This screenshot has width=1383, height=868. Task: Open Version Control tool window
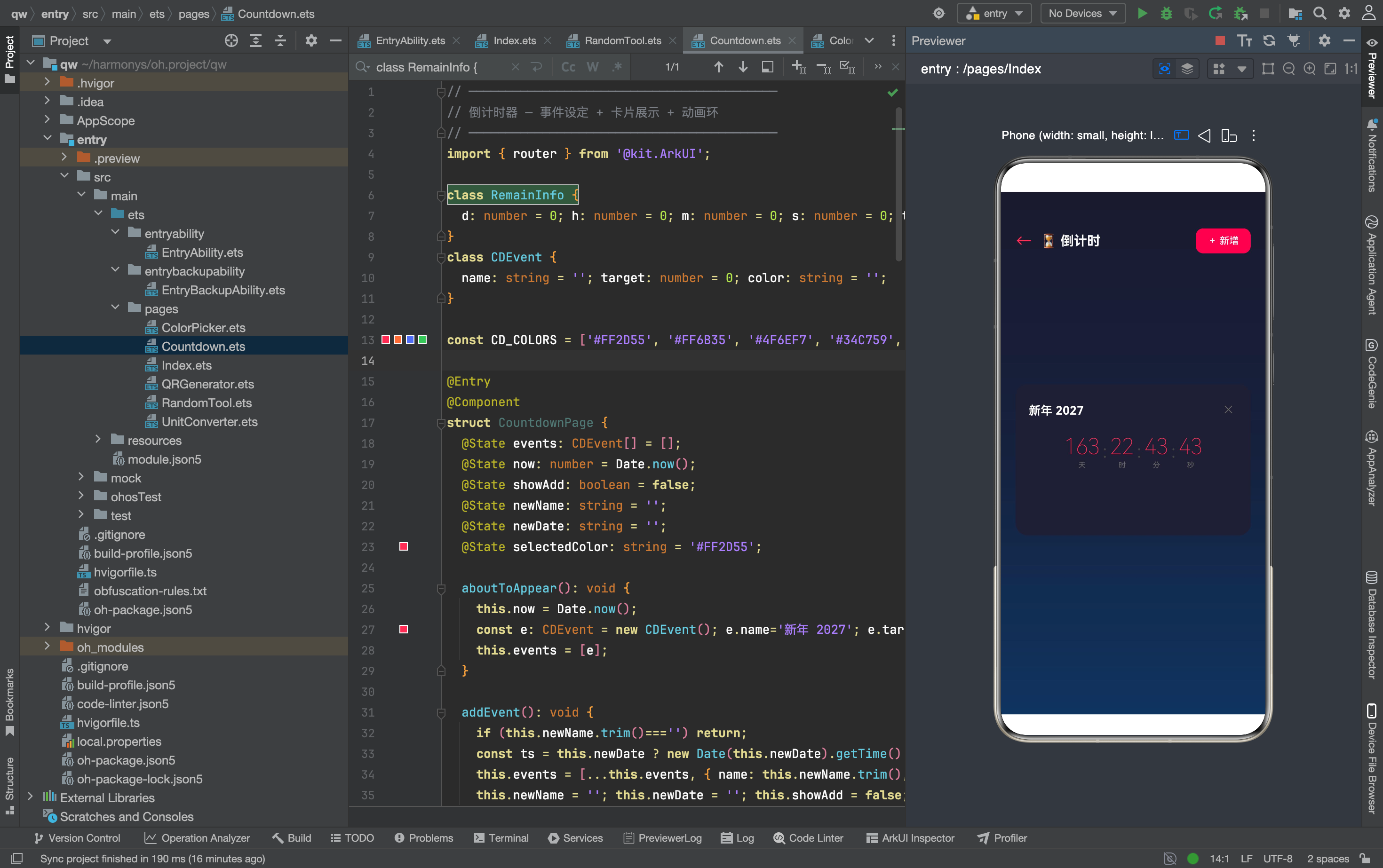click(x=78, y=838)
